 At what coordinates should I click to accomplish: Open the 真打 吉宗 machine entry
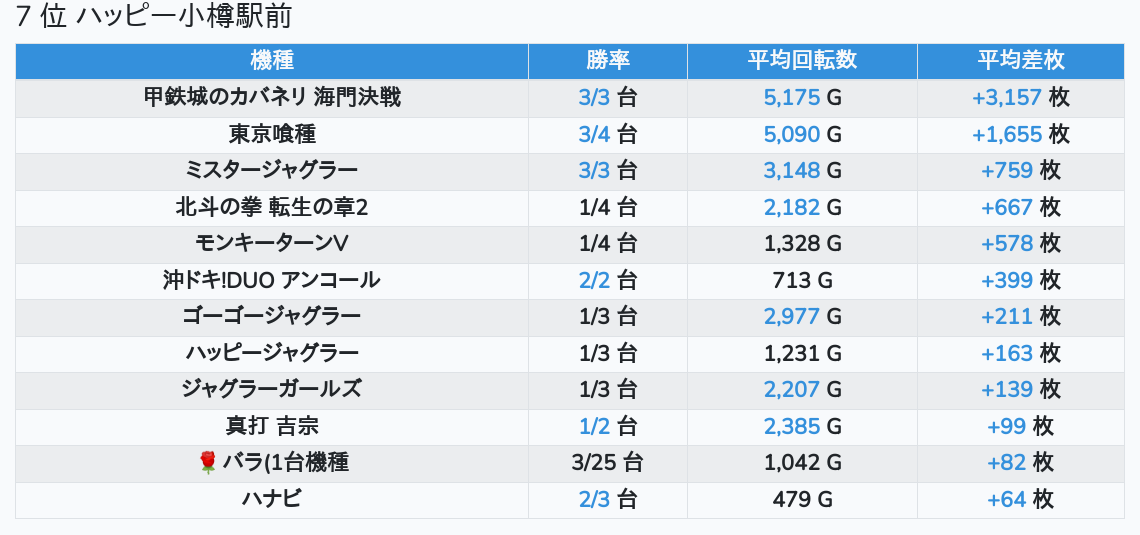tap(272, 426)
